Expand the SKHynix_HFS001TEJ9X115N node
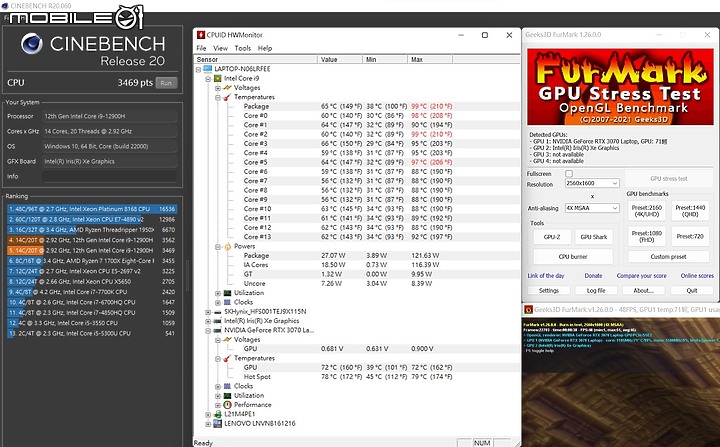This screenshot has height=447, width=720. [x=208, y=312]
